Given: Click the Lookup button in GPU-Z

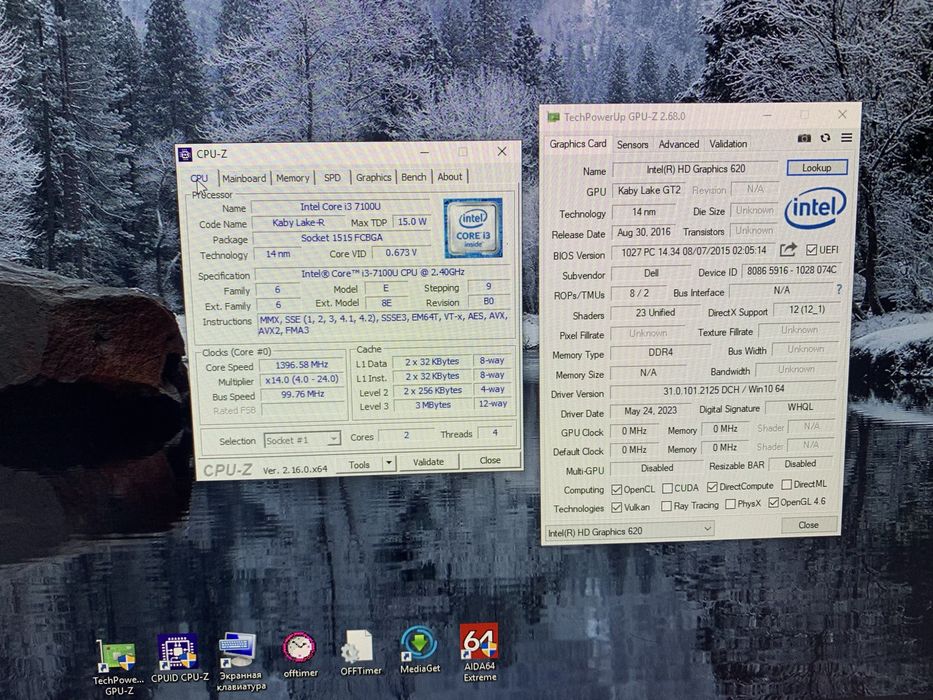Looking at the screenshot, I should click(x=816, y=167).
